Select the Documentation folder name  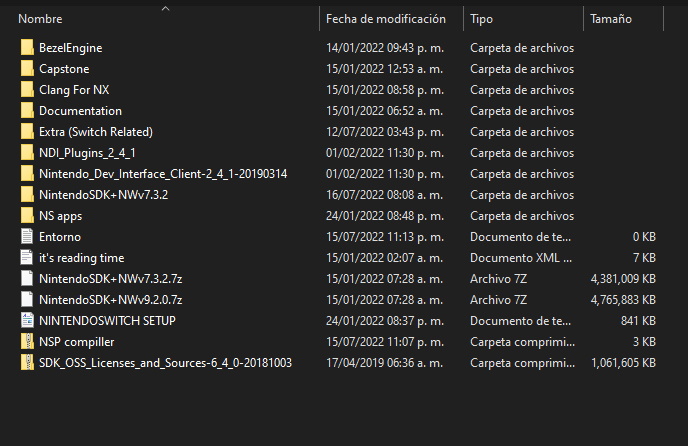pos(80,111)
